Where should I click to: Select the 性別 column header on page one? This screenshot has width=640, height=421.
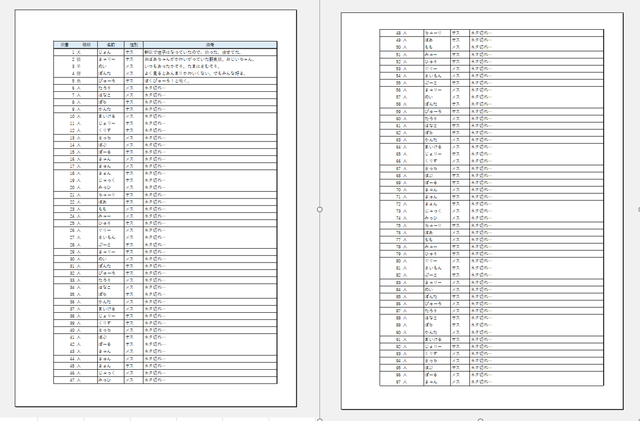(x=132, y=45)
